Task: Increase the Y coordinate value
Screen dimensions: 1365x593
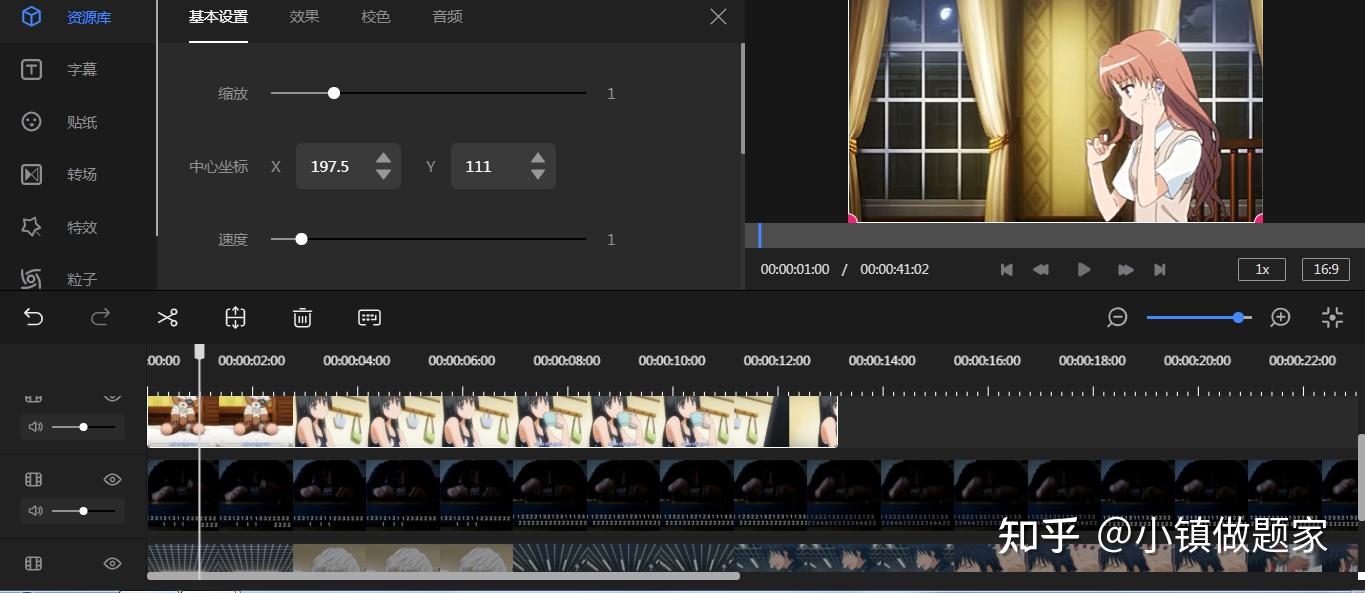Action: click(x=538, y=157)
